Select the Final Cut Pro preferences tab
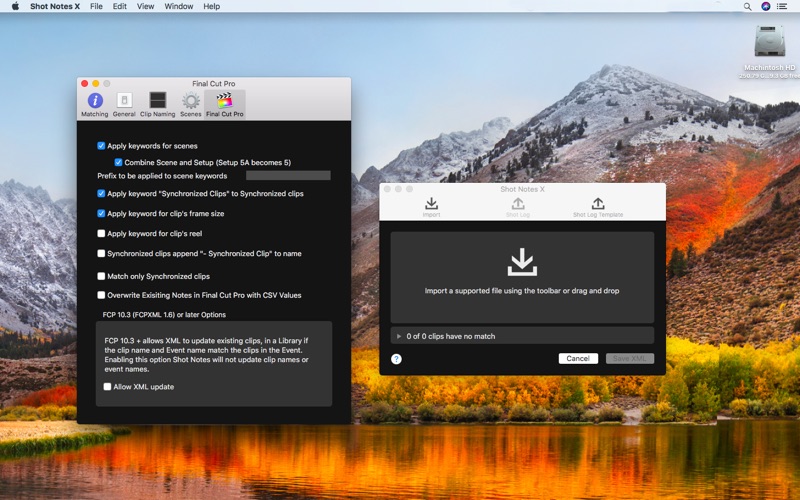This screenshot has width=800, height=500. tap(224, 105)
